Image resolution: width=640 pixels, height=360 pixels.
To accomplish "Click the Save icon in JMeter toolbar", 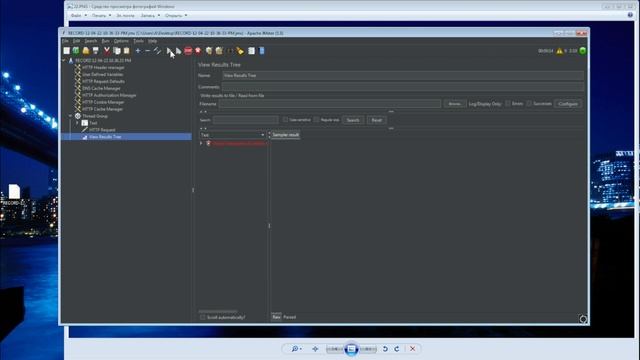I will (96, 51).
